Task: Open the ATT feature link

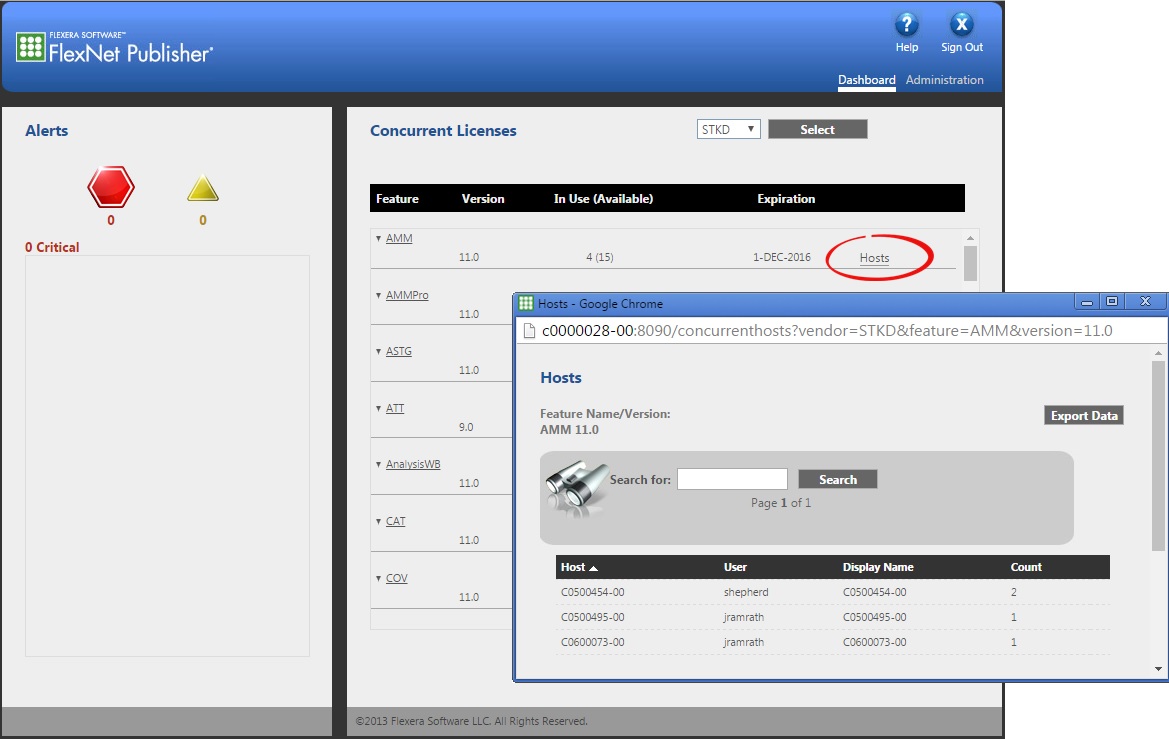Action: pos(395,409)
